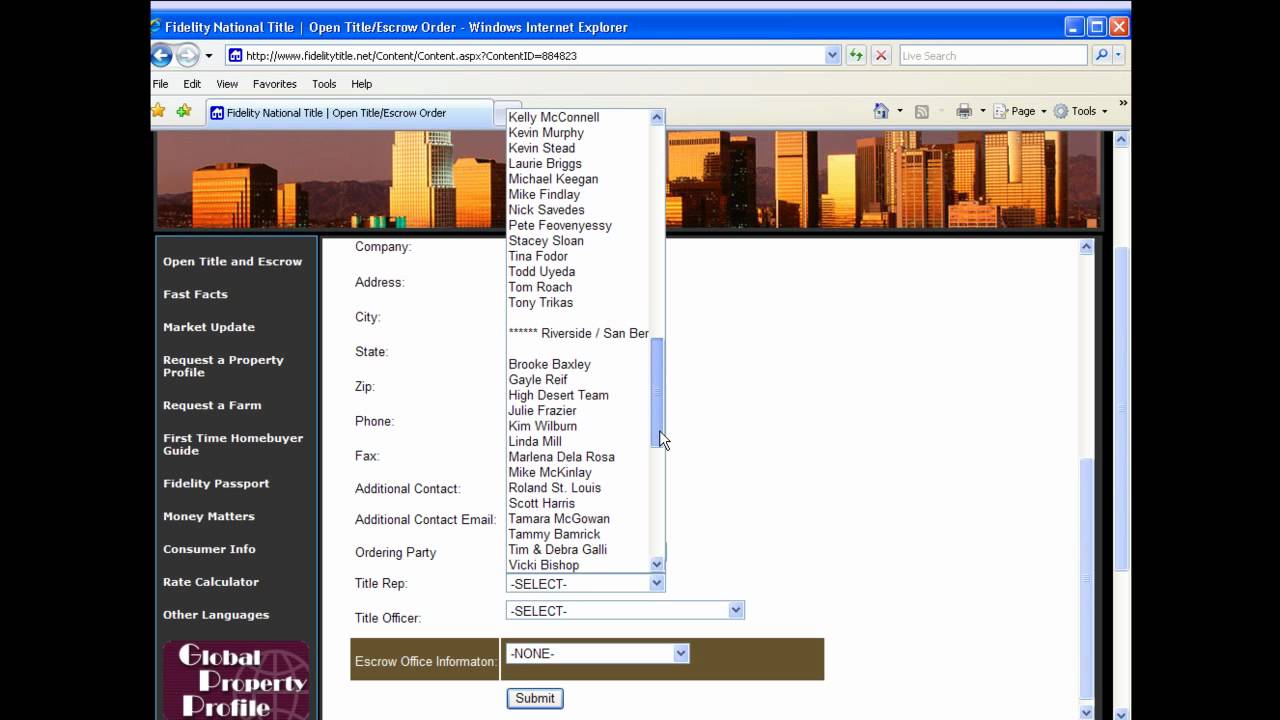1280x720 pixels.
Task: Click the dropdown list scroll-down arrow
Action: click(x=657, y=564)
